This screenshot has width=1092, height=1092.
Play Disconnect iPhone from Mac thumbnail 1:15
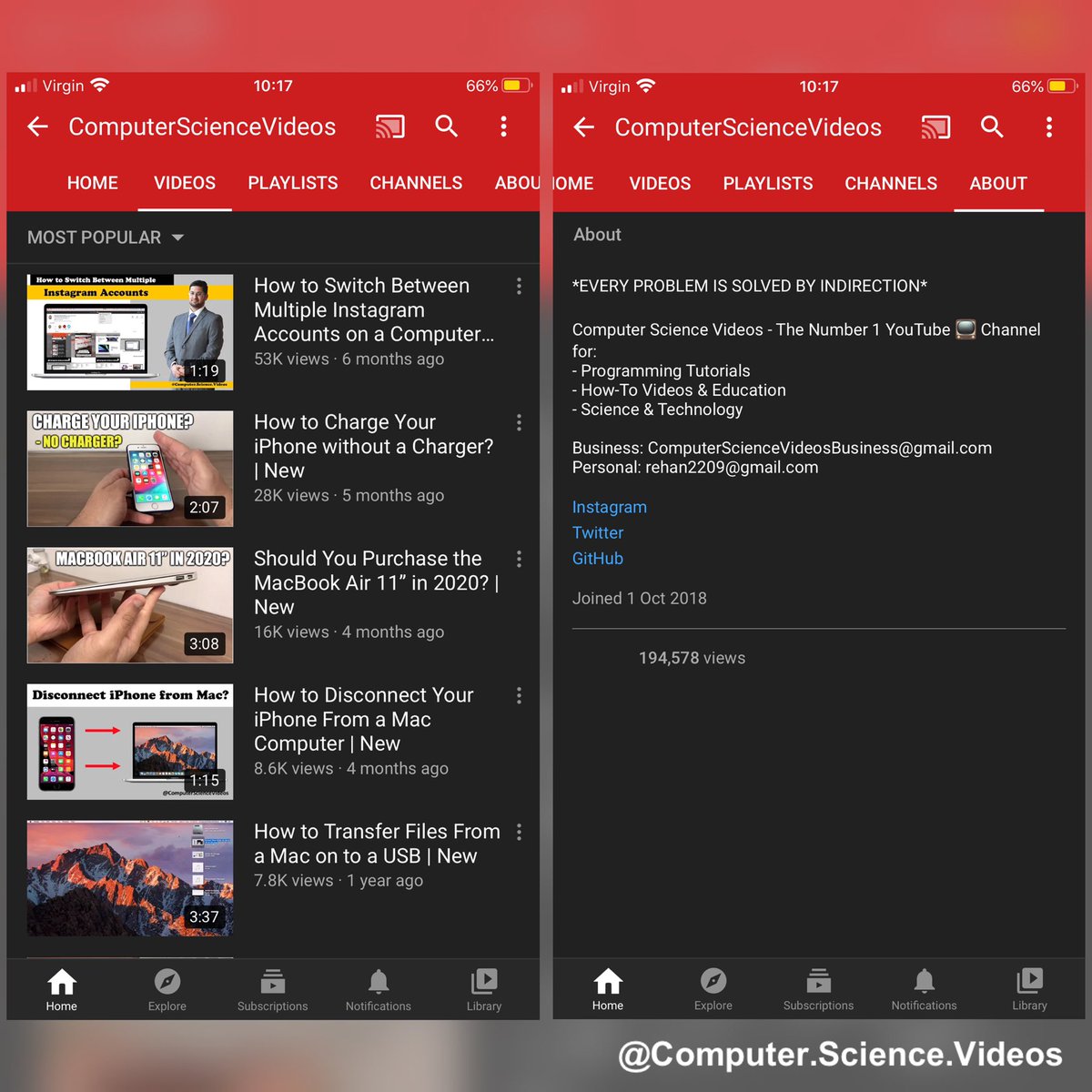coord(130,742)
